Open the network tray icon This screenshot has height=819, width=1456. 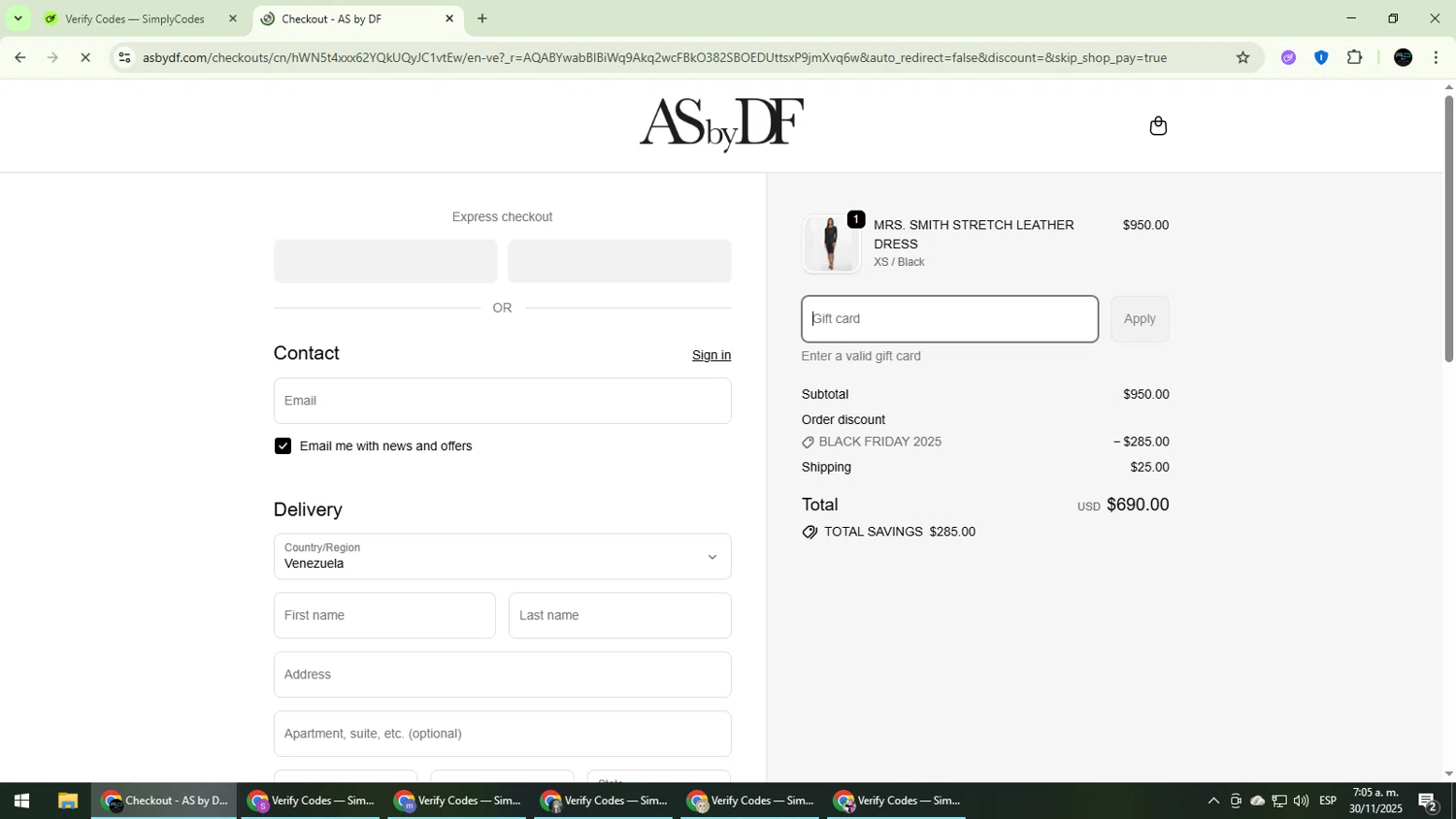click(1279, 802)
